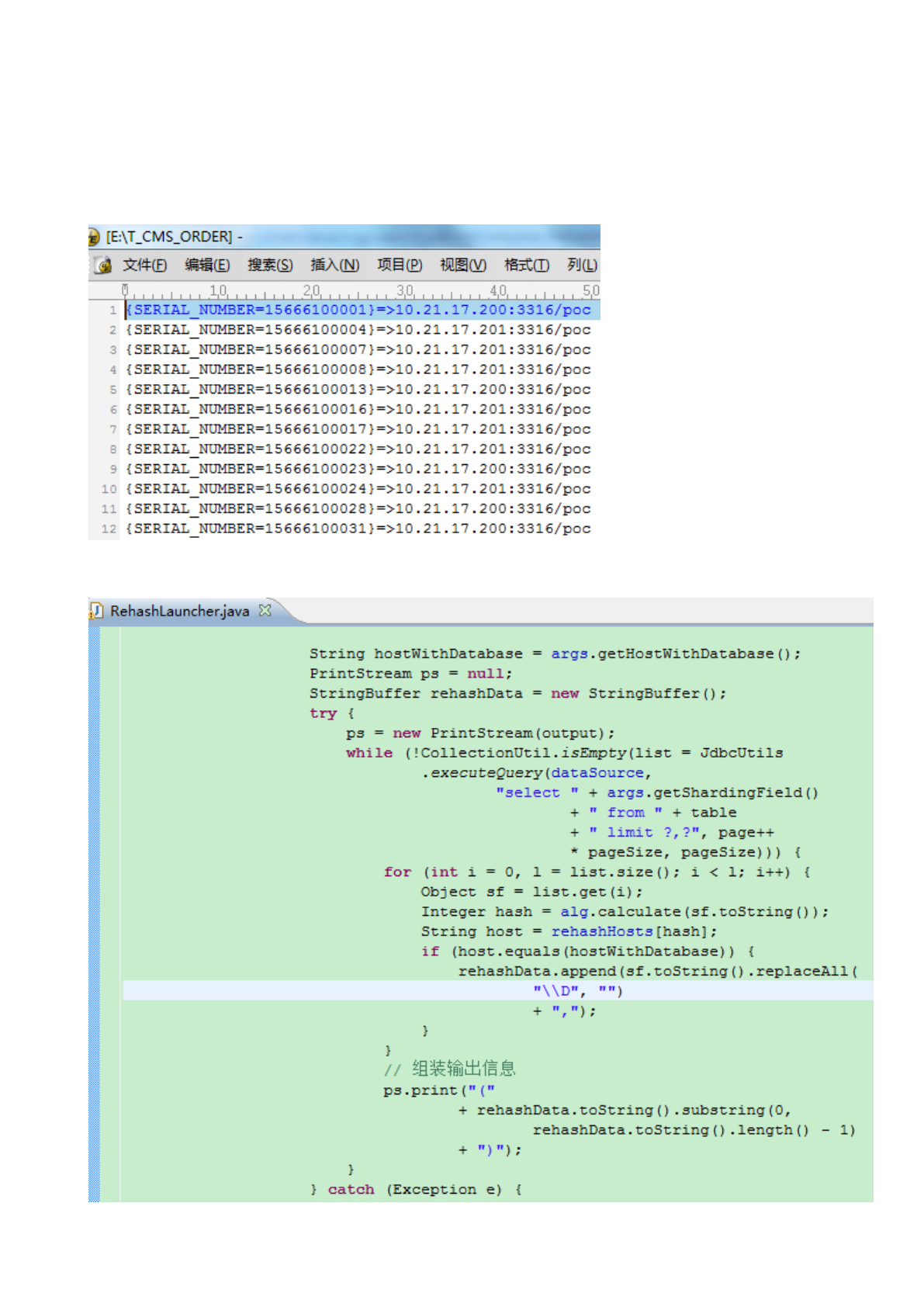Click the 'Object sf = list.get(i);' line
The height and width of the screenshot is (1307, 924).
(532, 892)
